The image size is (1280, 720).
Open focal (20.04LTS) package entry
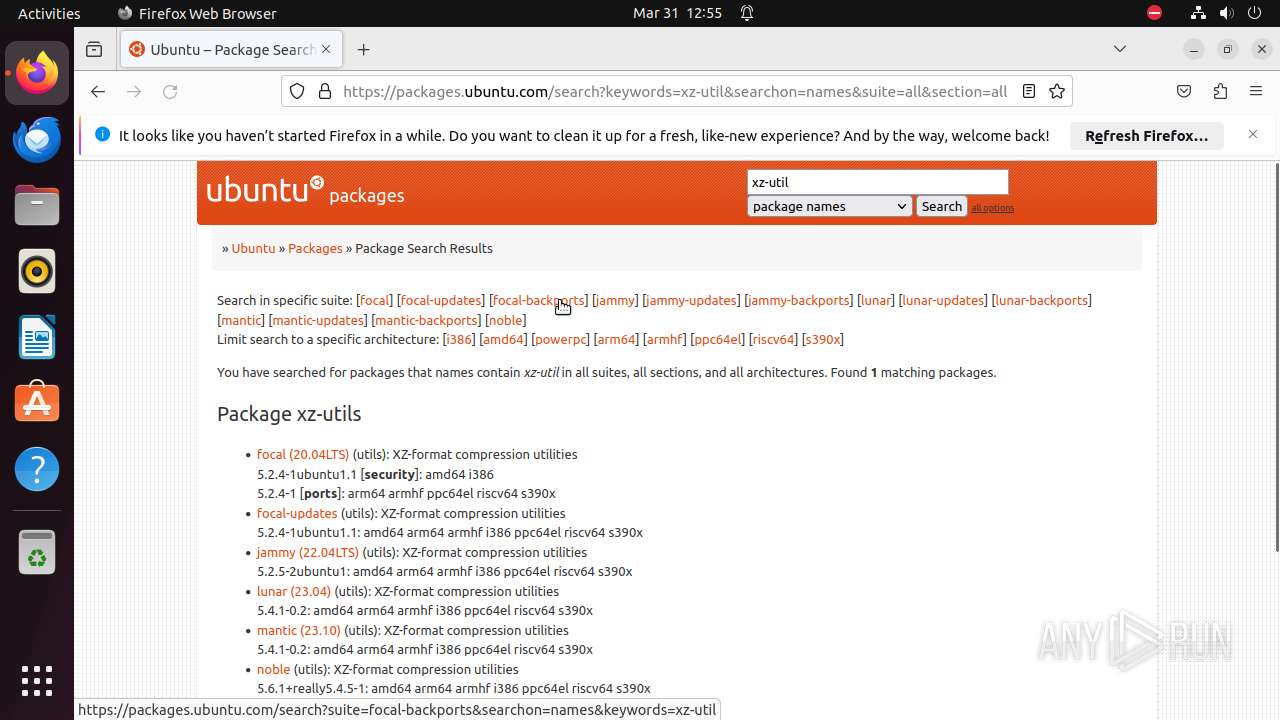[x=303, y=454]
